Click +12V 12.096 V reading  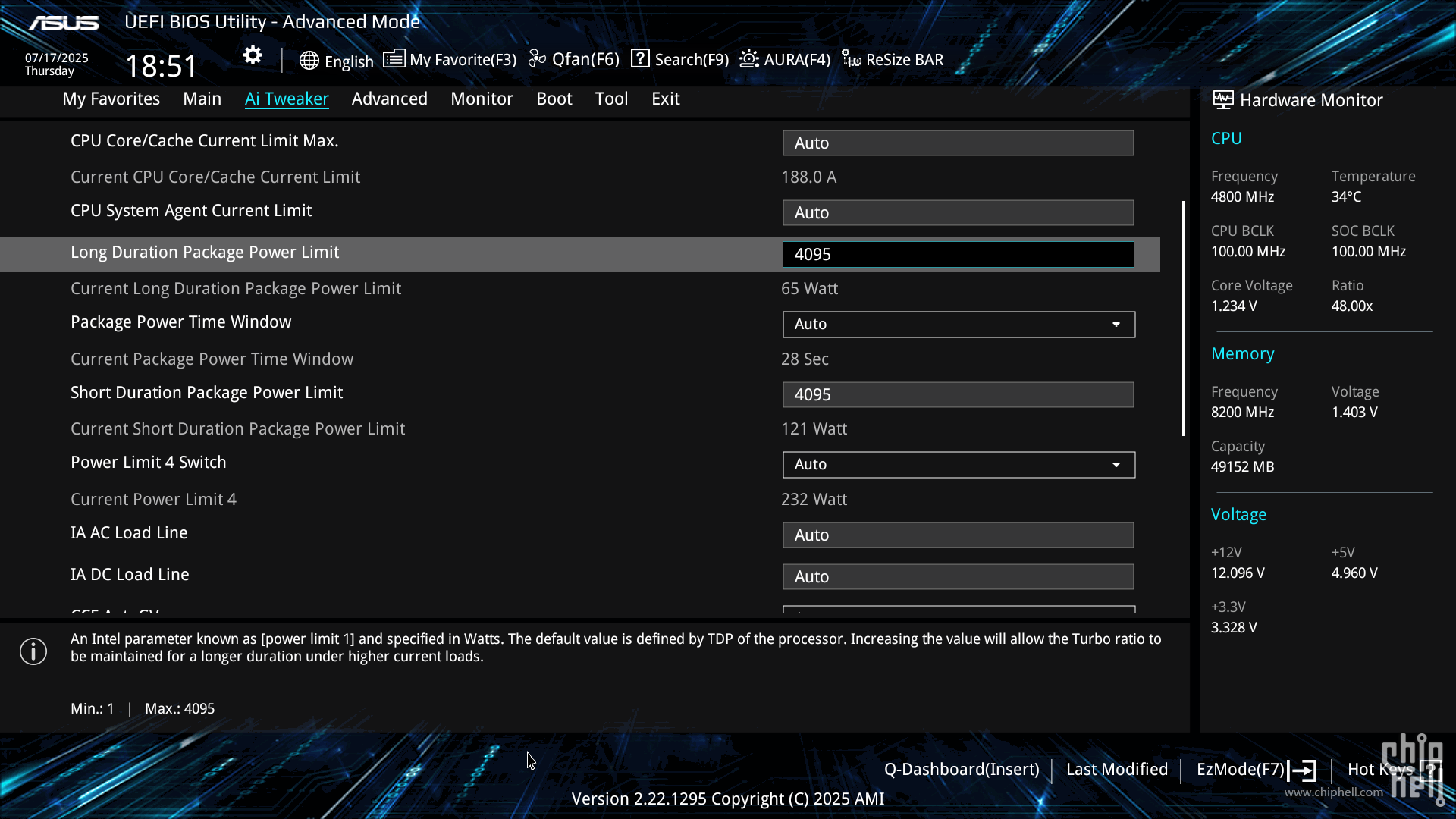point(1238,573)
